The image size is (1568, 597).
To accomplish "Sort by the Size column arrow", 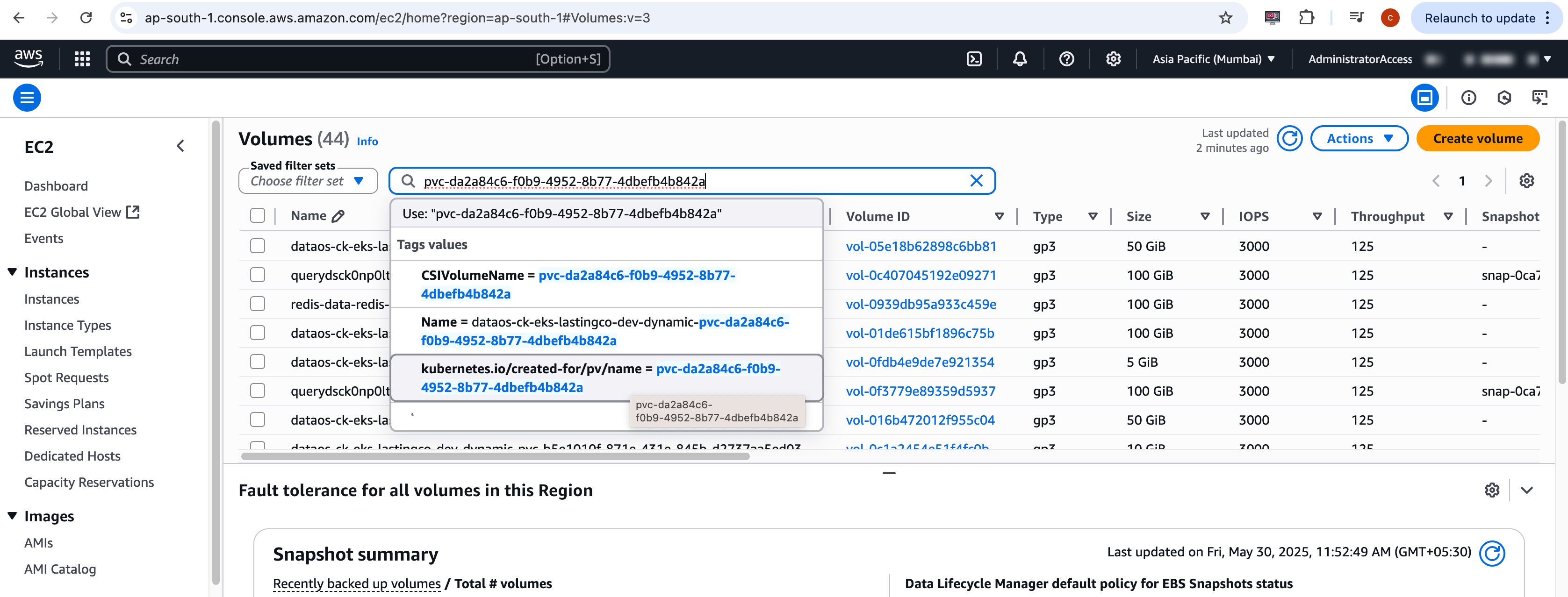I will pos(1205,216).
